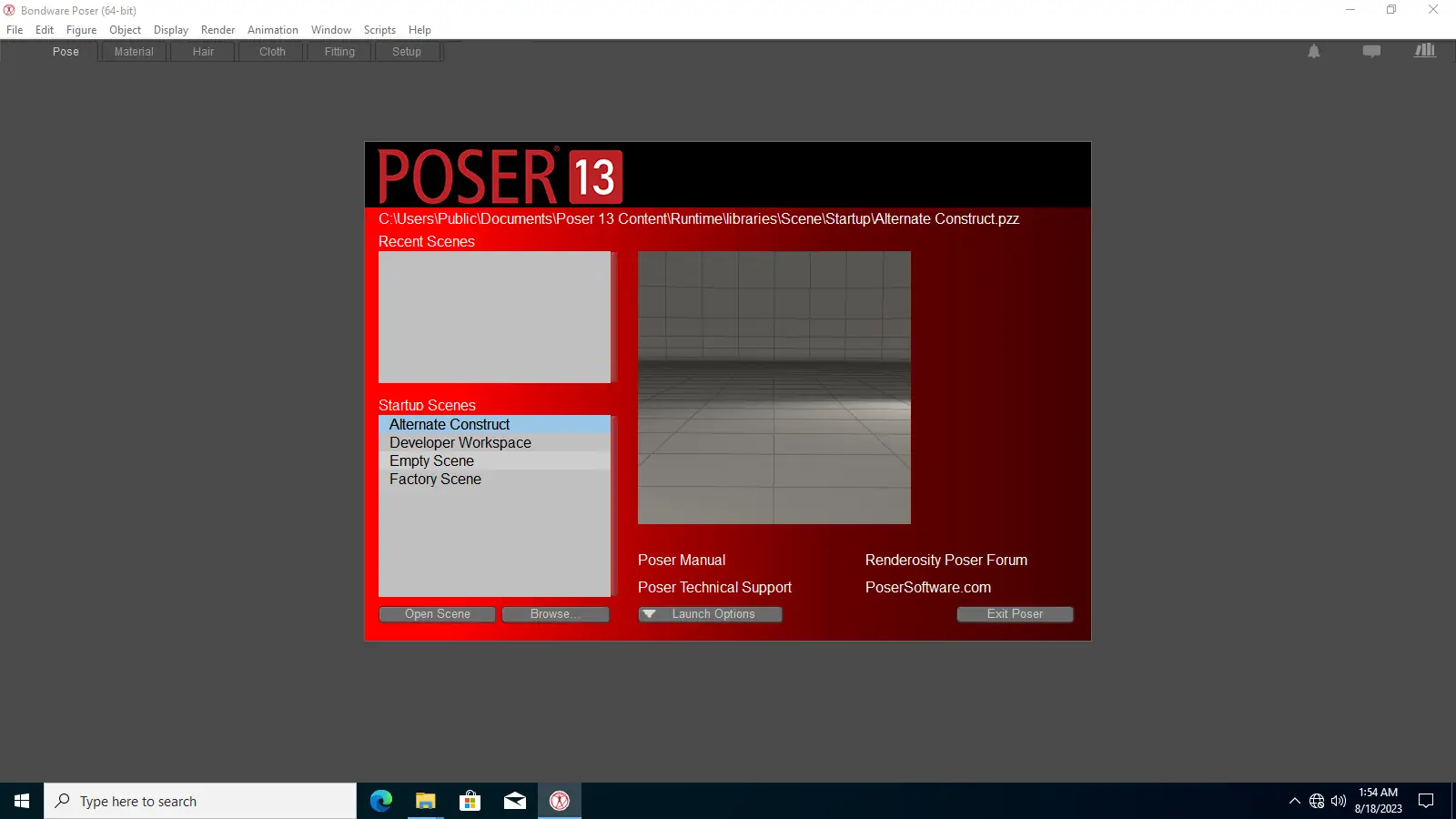Open the Figure menu

[x=82, y=30]
